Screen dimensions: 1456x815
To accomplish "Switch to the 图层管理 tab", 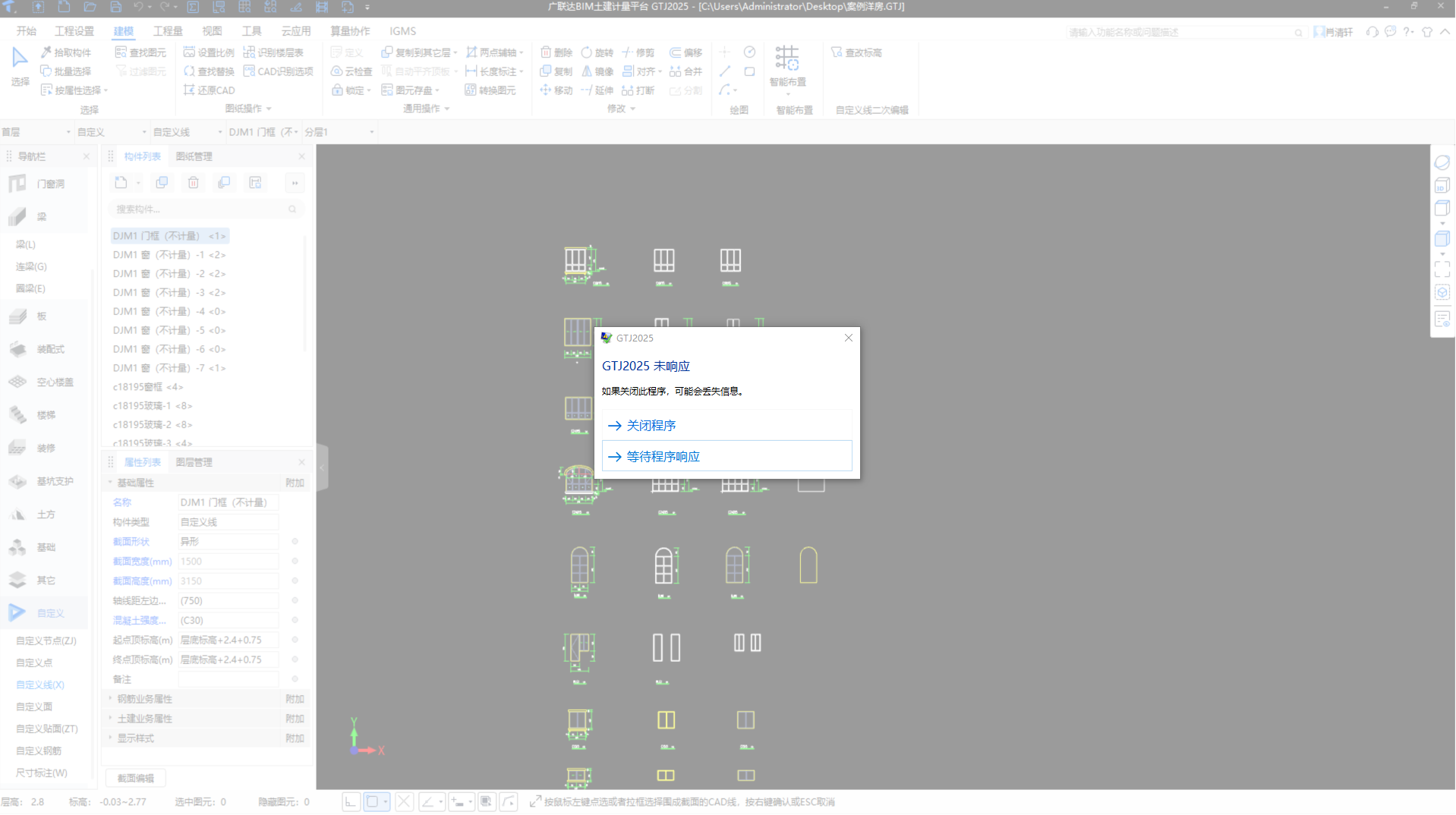I will point(194,462).
